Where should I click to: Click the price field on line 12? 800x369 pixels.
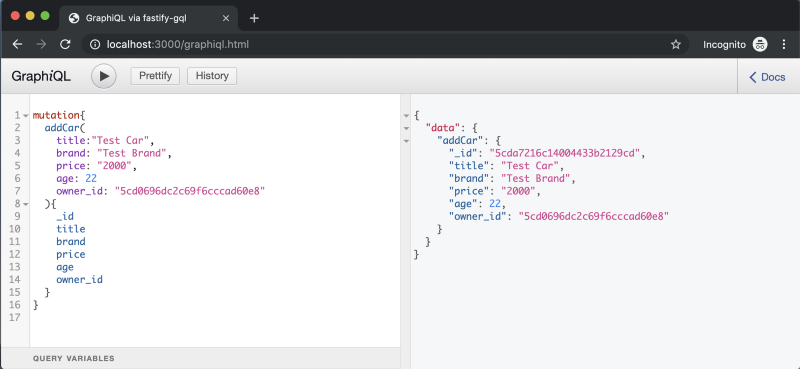click(71, 254)
